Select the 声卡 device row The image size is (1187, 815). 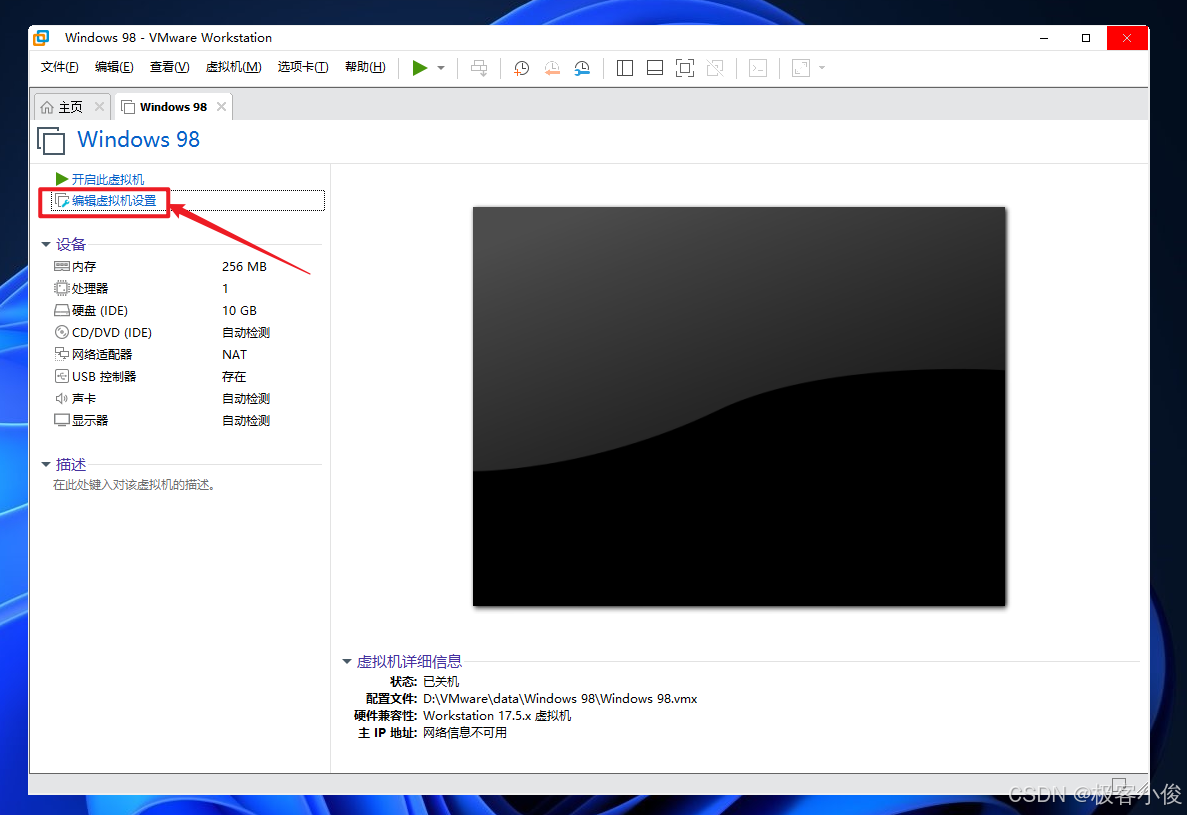tap(187, 398)
